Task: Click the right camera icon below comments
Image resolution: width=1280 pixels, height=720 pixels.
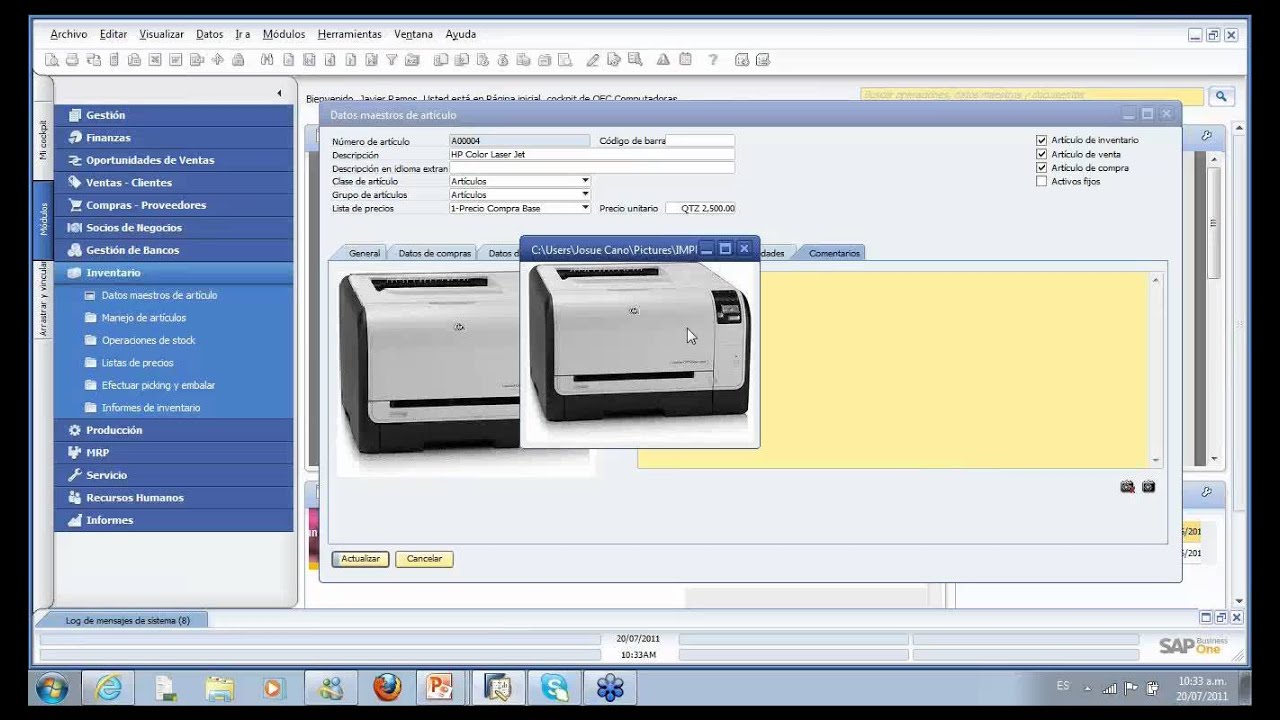Action: 1148,487
